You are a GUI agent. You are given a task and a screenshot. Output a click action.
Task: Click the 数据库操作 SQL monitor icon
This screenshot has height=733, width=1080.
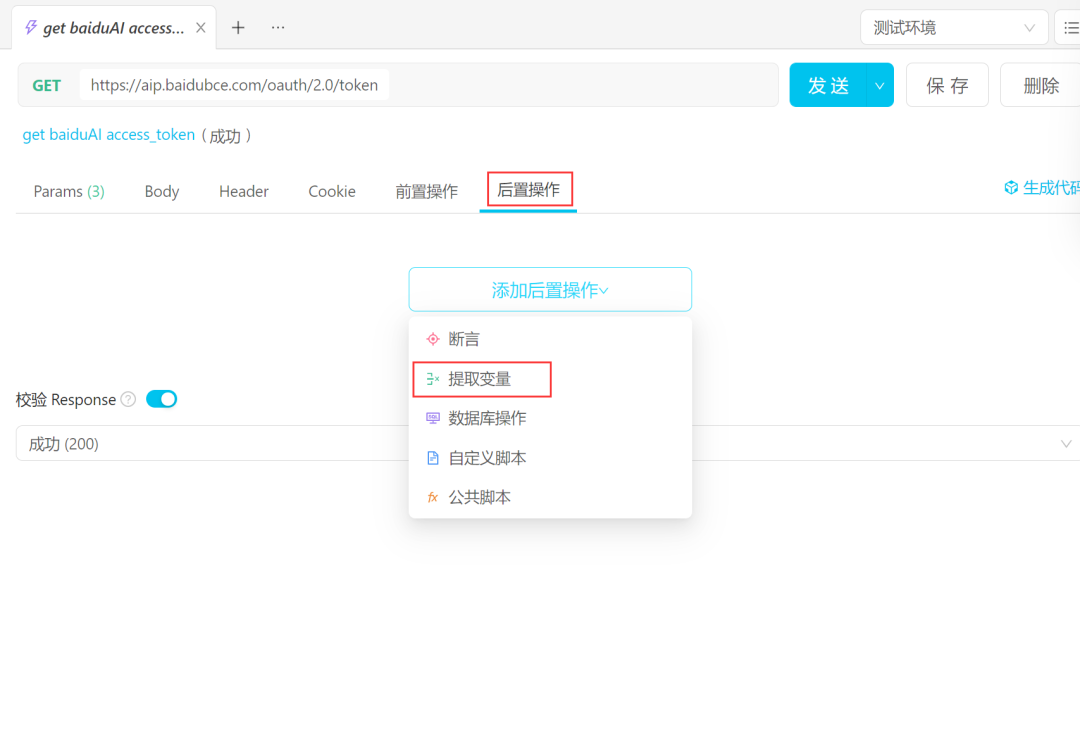[433, 418]
